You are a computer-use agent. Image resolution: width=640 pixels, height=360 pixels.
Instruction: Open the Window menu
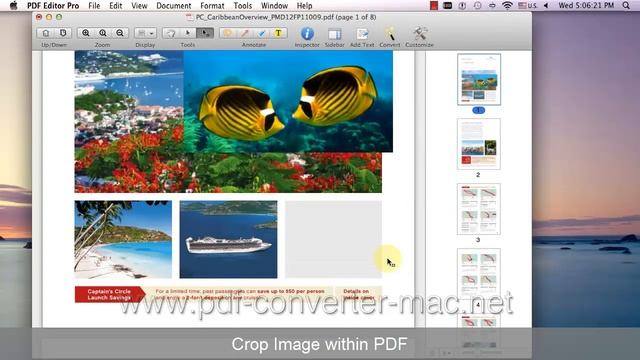click(x=274, y=6)
